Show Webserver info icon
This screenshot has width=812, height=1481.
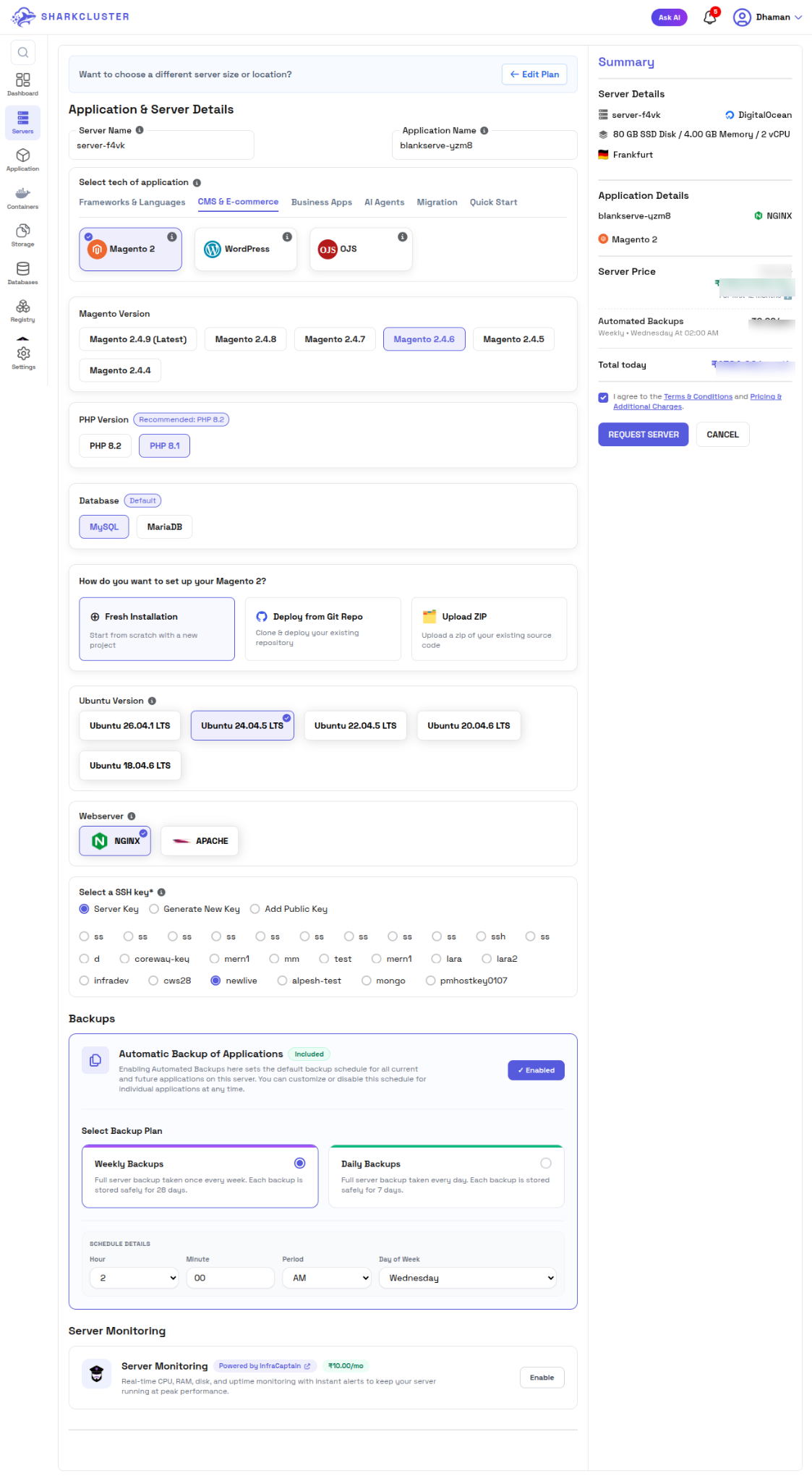click(132, 816)
